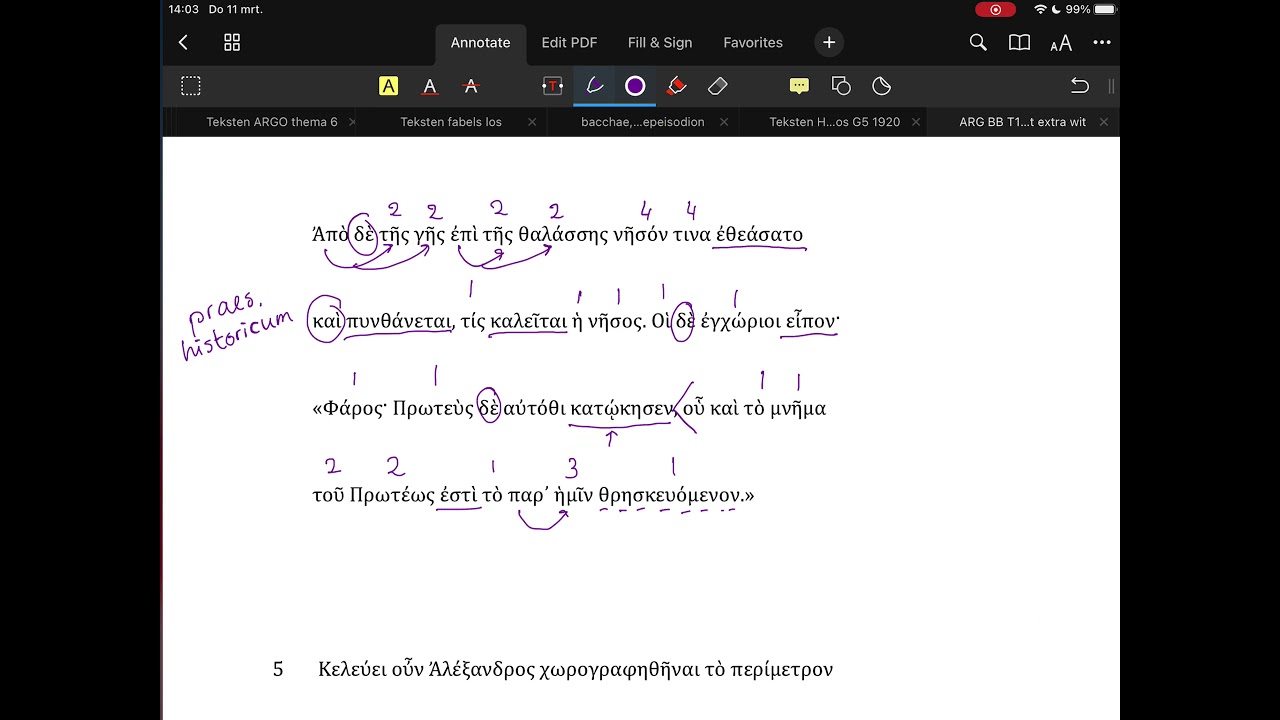Tap the word θαλάσσης in the first line
Screen dimensions: 1280x720
(563, 235)
